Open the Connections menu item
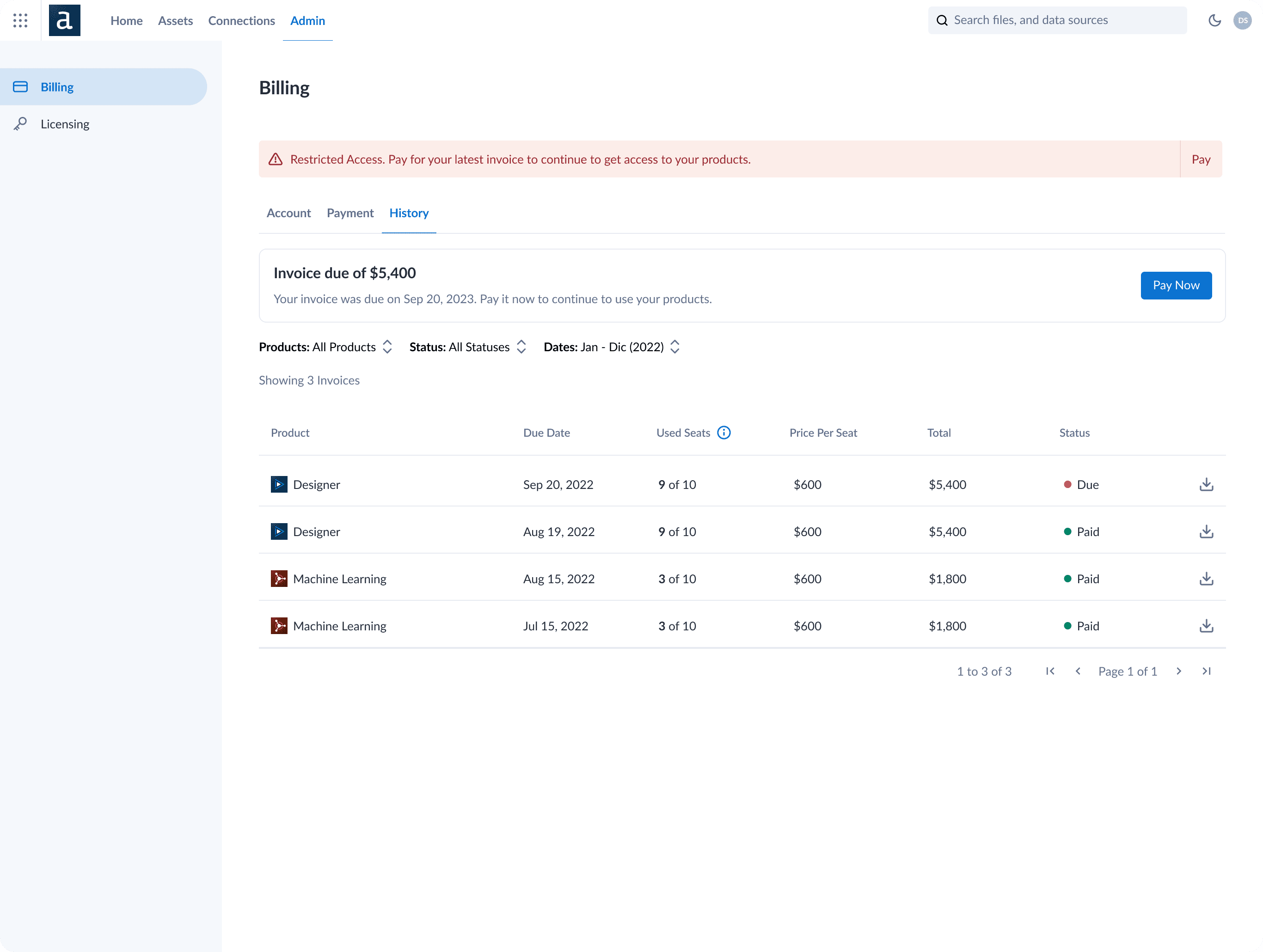Screen dimensions: 1263x952 click(241, 20)
